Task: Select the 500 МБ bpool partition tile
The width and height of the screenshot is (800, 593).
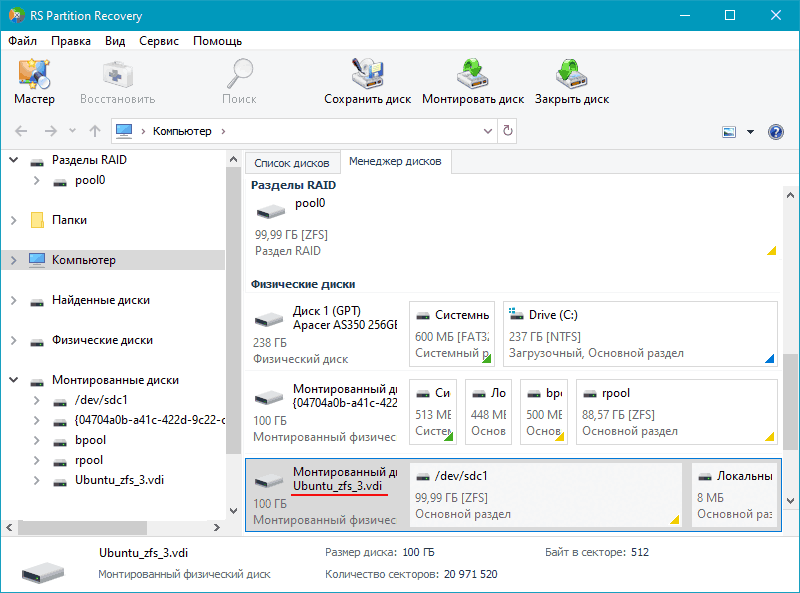Action: [x=544, y=412]
